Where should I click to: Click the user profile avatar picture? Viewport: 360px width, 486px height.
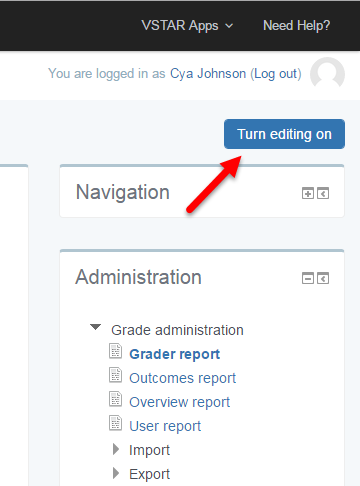coord(327,73)
